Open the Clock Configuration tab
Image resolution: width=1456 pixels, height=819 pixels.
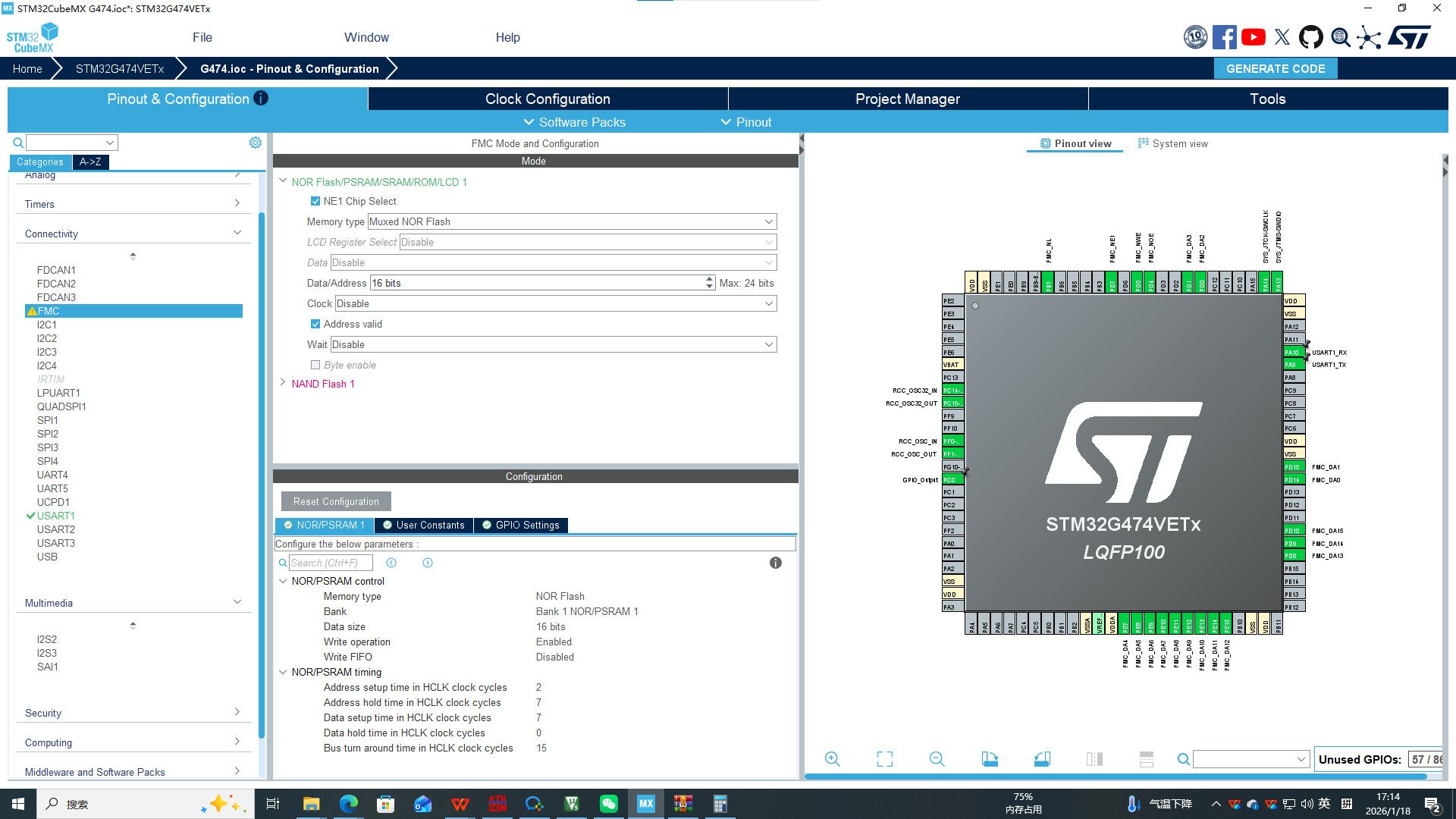coord(548,99)
